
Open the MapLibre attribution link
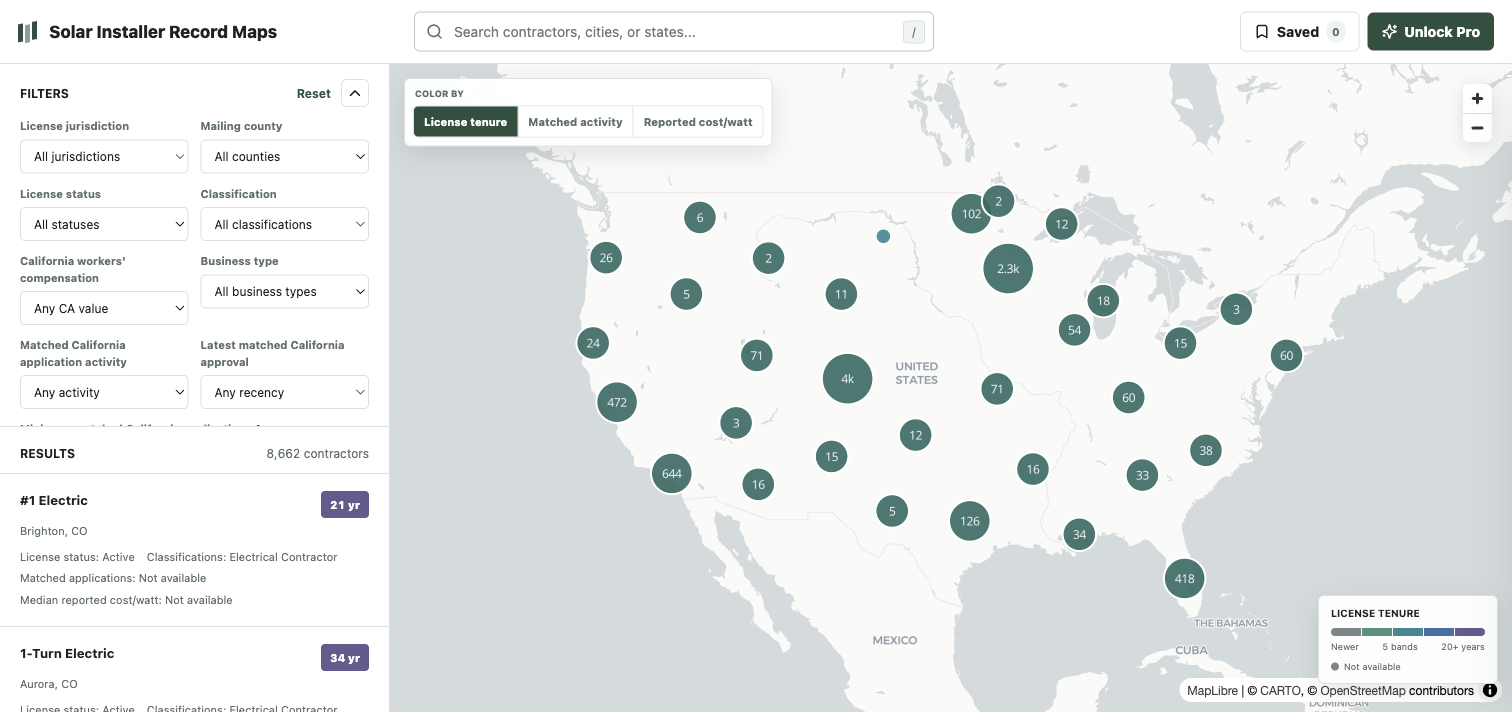coord(1214,691)
